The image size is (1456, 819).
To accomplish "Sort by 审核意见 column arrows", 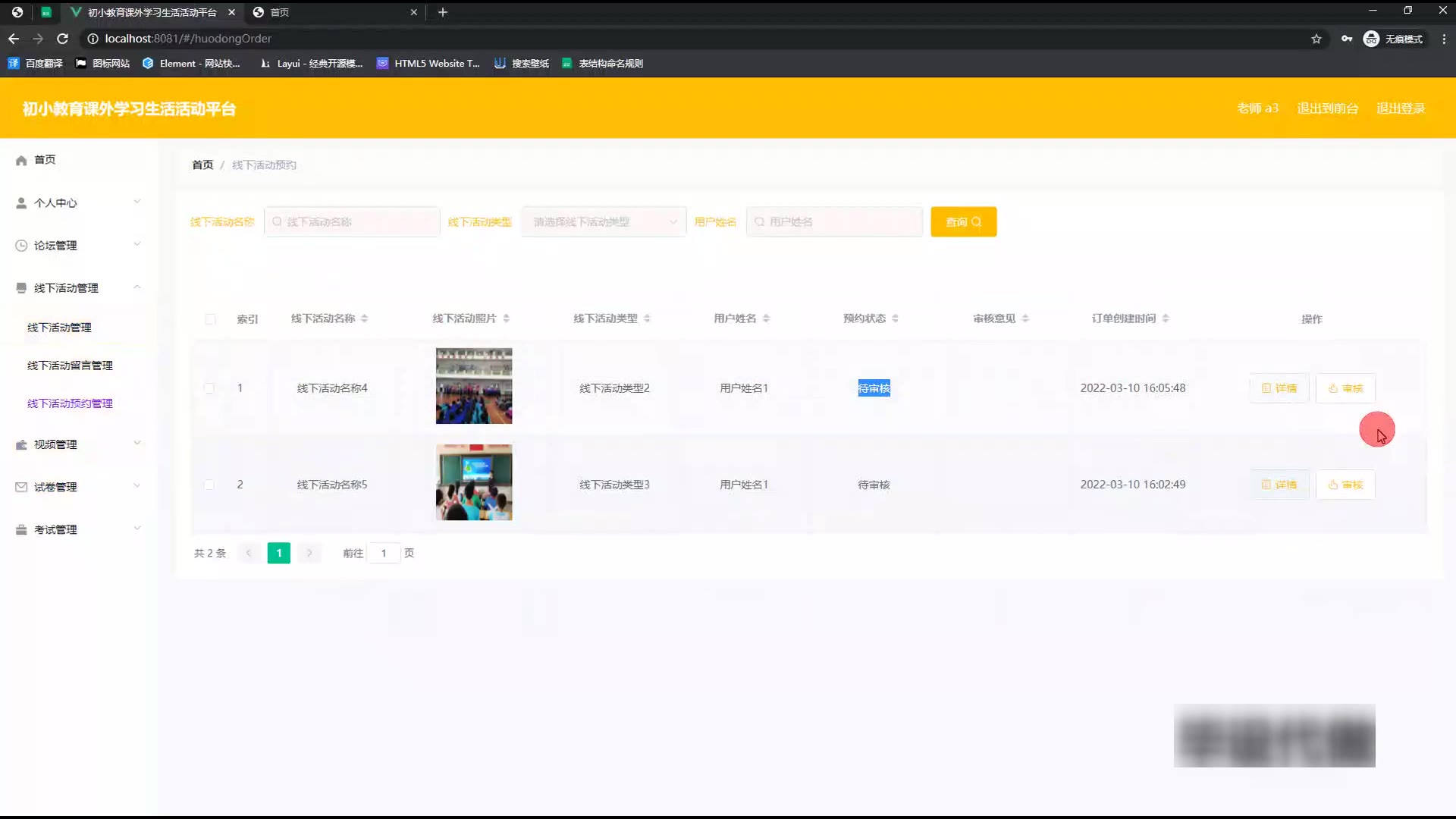I will (1025, 318).
